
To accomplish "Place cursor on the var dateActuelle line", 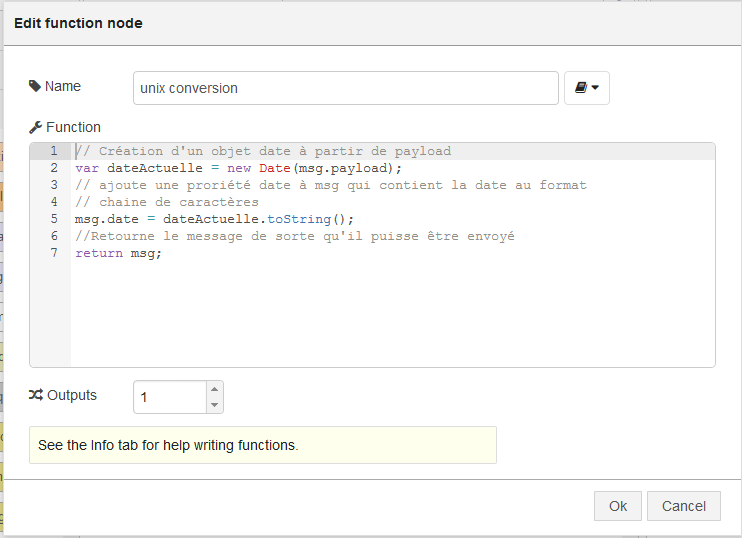I will pyautogui.click(x=238, y=168).
